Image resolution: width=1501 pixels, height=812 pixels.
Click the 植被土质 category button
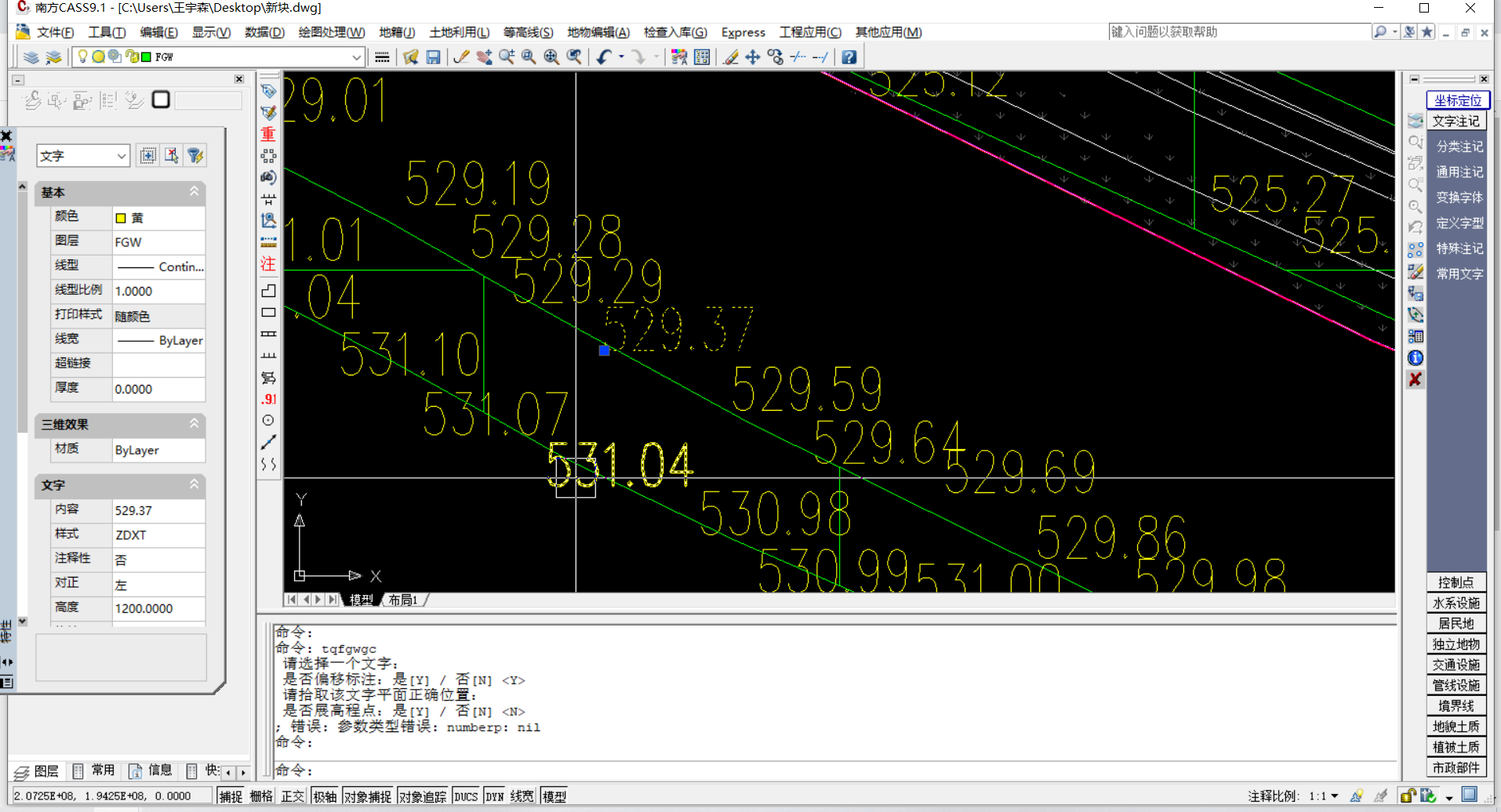[1456, 748]
